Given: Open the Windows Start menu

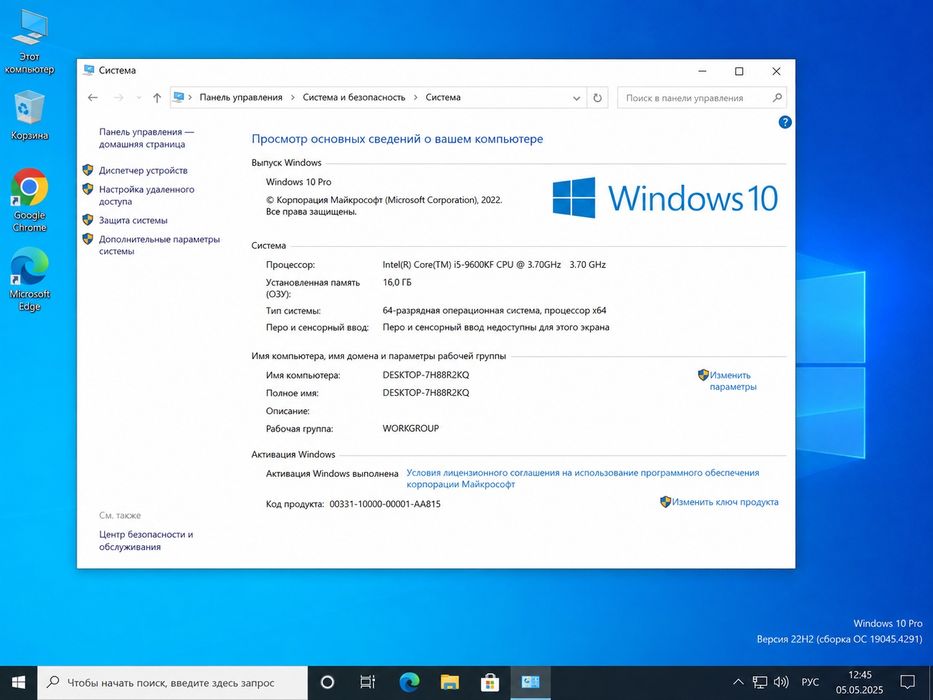Looking at the screenshot, I should pyautogui.click(x=18, y=683).
